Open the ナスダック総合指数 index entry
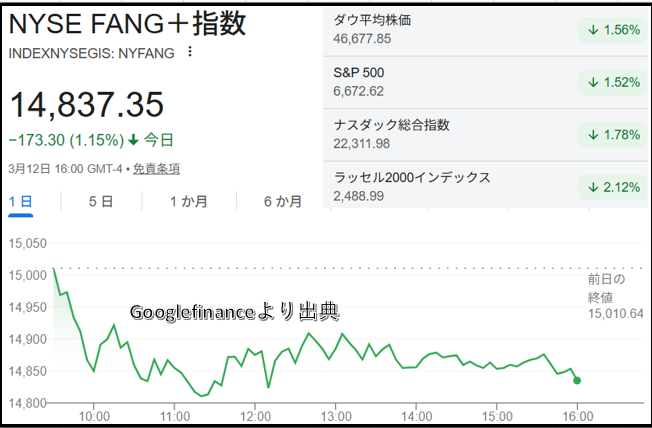This screenshot has height=428, width=652. coord(391,125)
